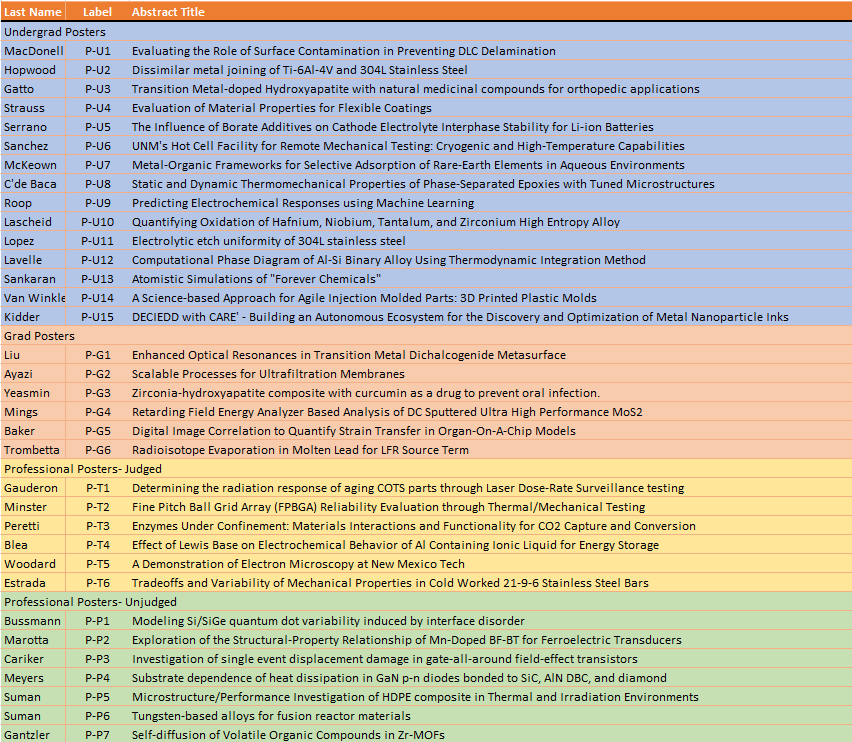
Task: Select the Blea last name cell
Action: tap(33, 545)
